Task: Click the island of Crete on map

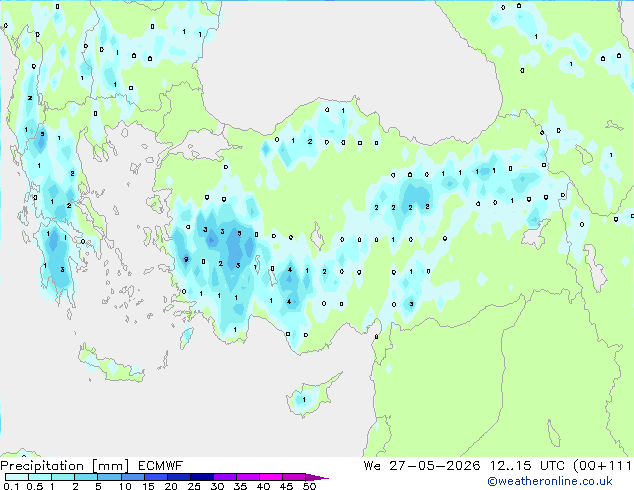Action: tap(111, 365)
